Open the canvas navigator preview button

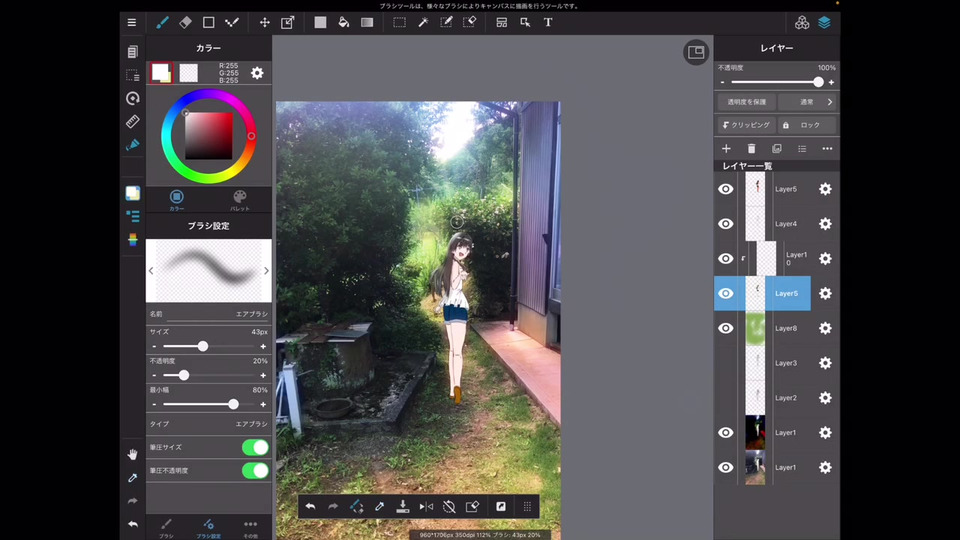(x=696, y=53)
